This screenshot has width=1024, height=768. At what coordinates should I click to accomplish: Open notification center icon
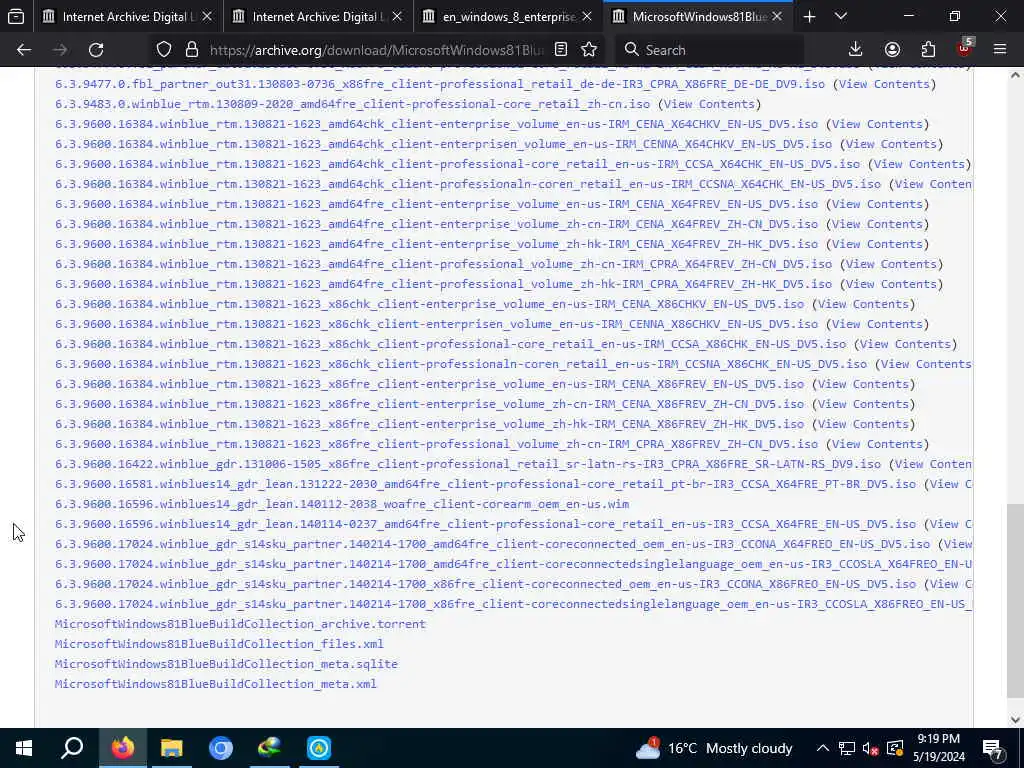click(x=993, y=748)
